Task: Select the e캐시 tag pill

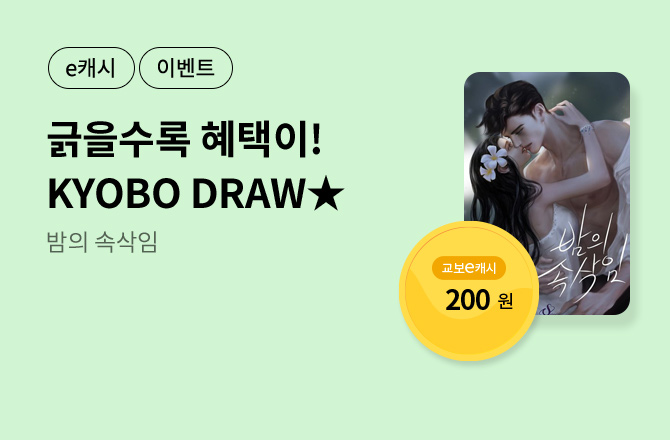Action: (x=91, y=68)
